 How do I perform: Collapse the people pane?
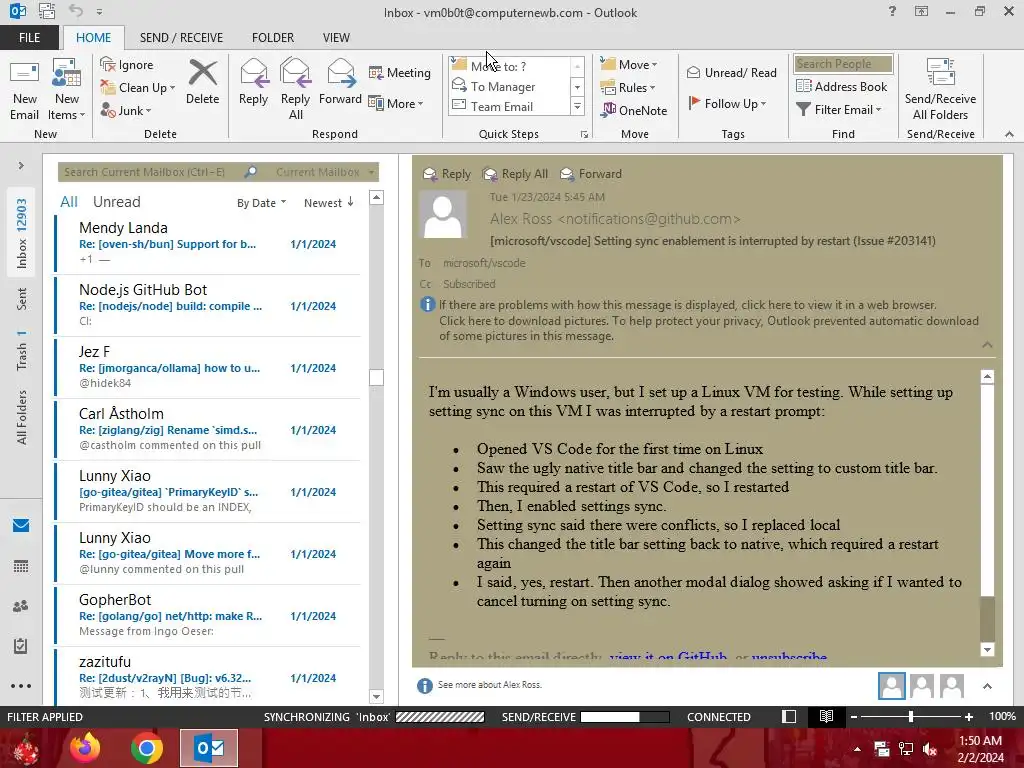click(987, 686)
